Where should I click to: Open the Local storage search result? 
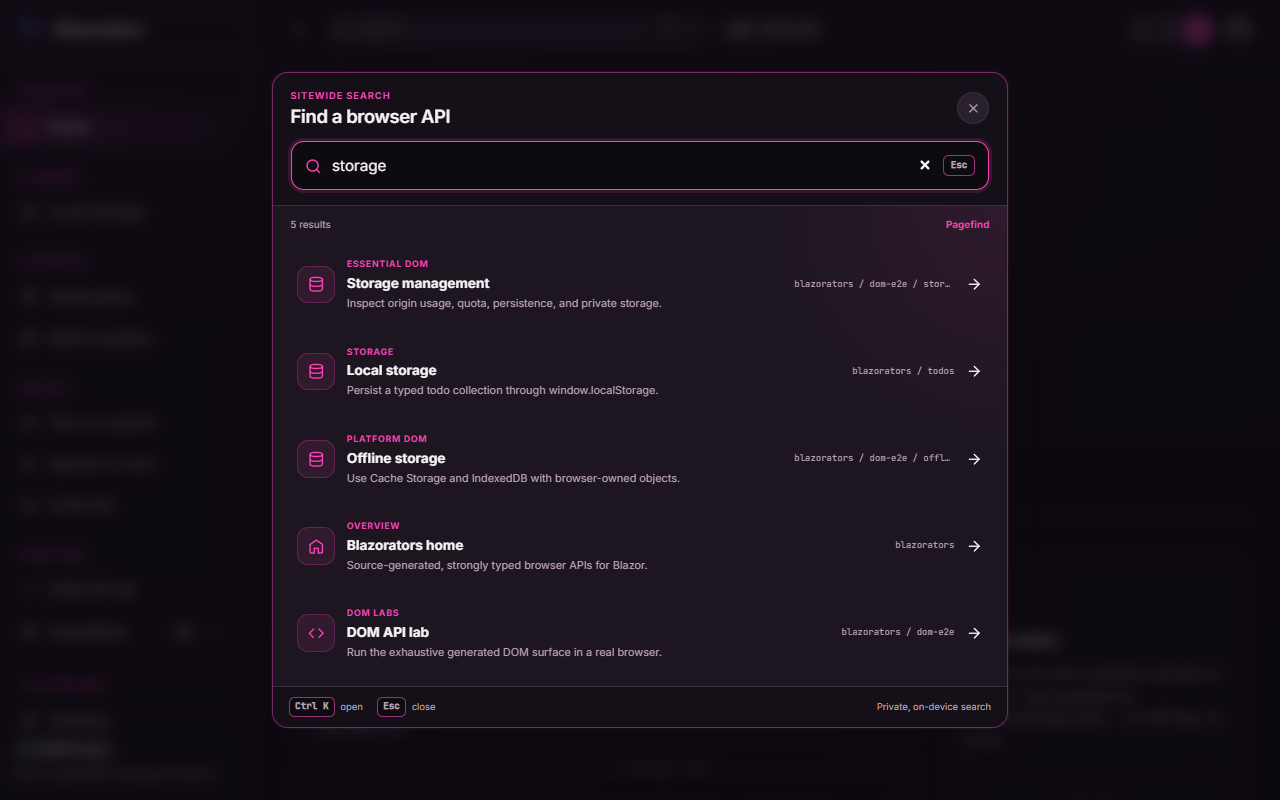640,371
